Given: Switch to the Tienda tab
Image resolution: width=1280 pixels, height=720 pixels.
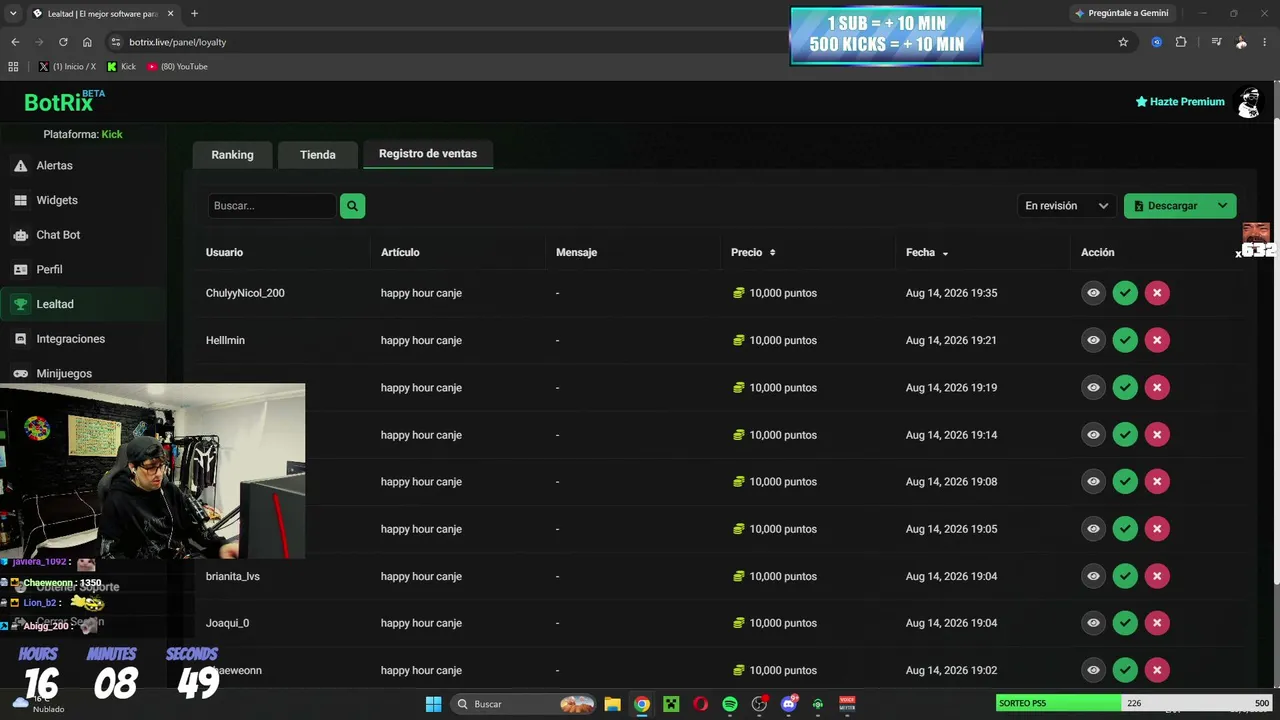Looking at the screenshot, I should (317, 155).
